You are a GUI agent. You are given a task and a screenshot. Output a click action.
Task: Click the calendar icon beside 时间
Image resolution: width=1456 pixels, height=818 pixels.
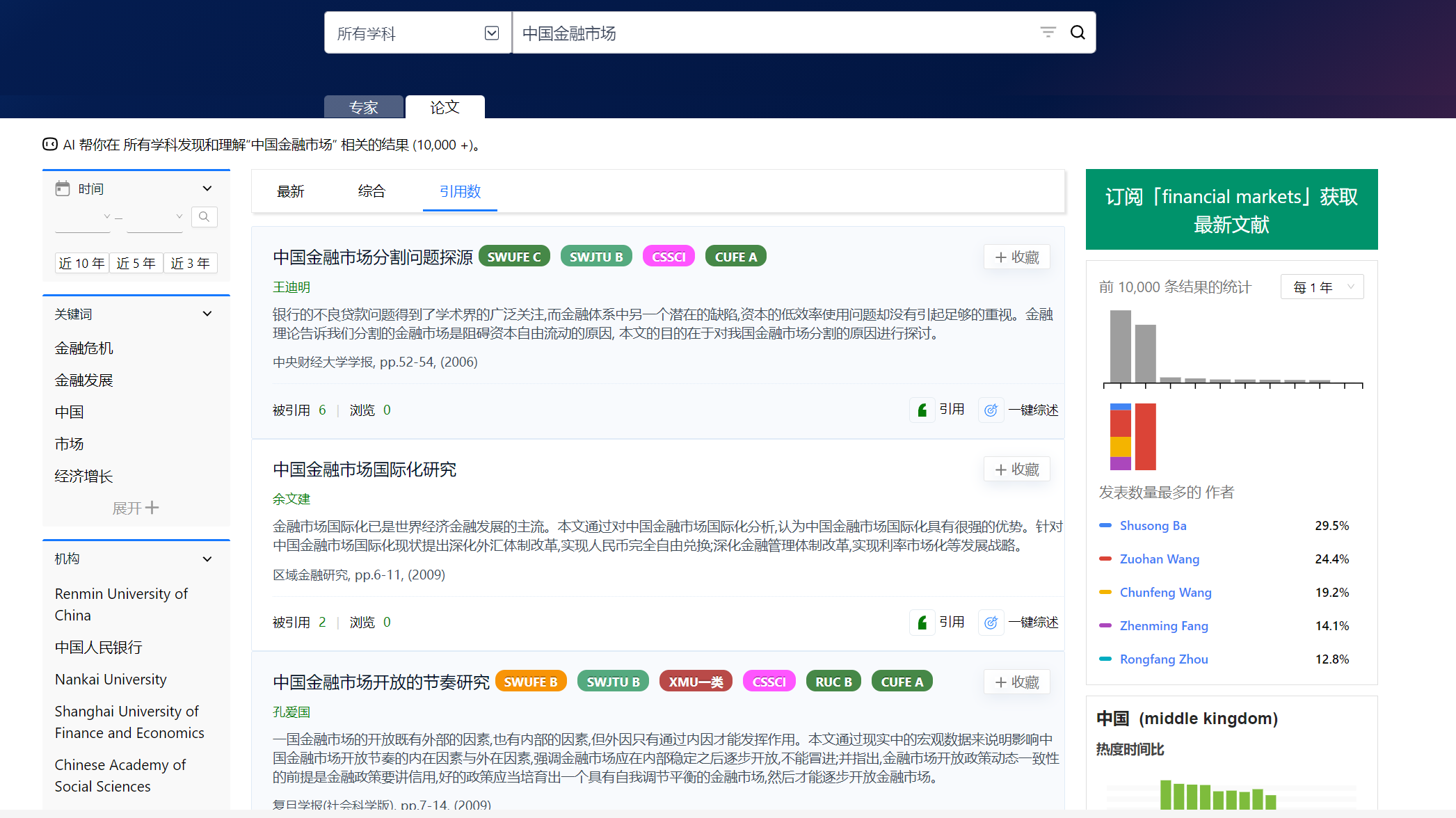point(63,189)
